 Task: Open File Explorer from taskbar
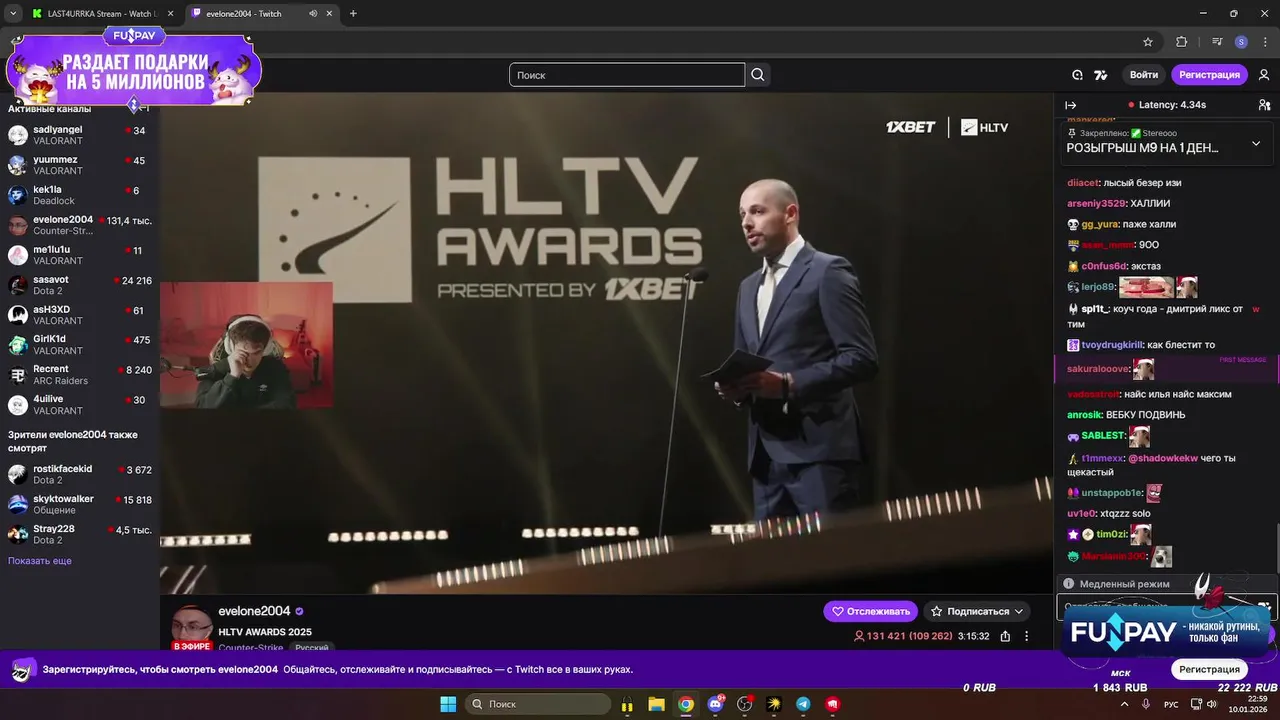click(x=657, y=704)
